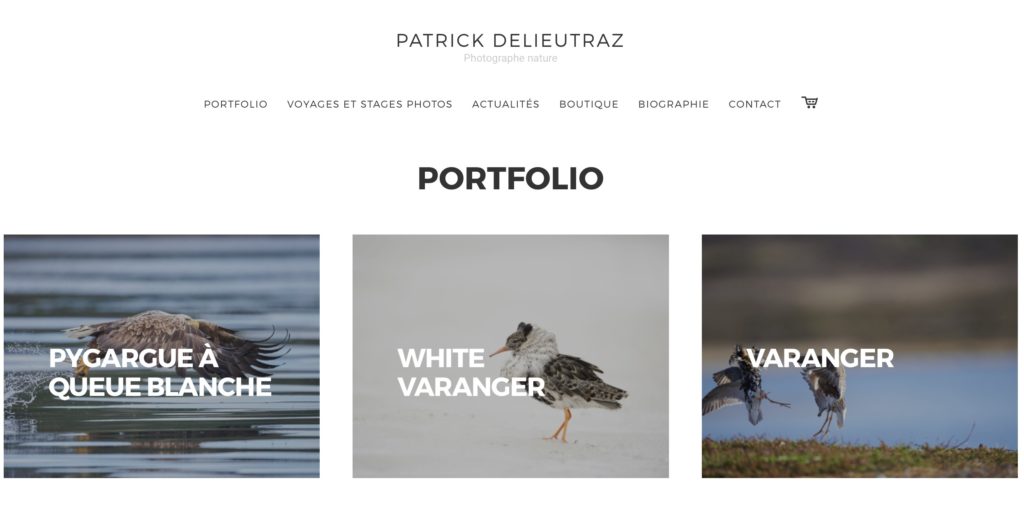The image size is (1024, 506).
Task: Open Voyages et Stages Photos menu item
Action: [370, 104]
